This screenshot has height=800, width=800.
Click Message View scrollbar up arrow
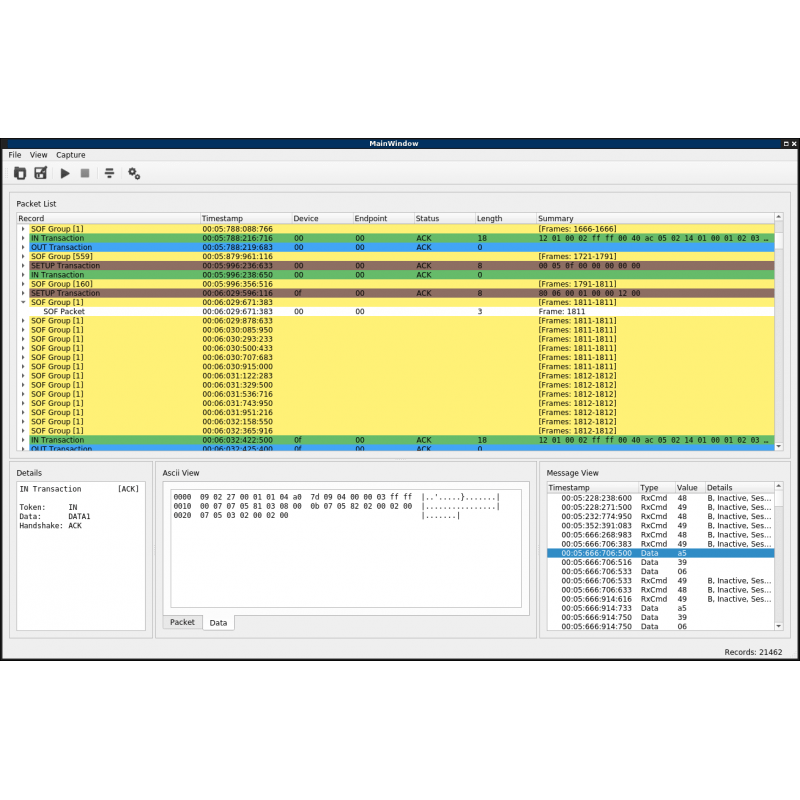tap(779, 486)
